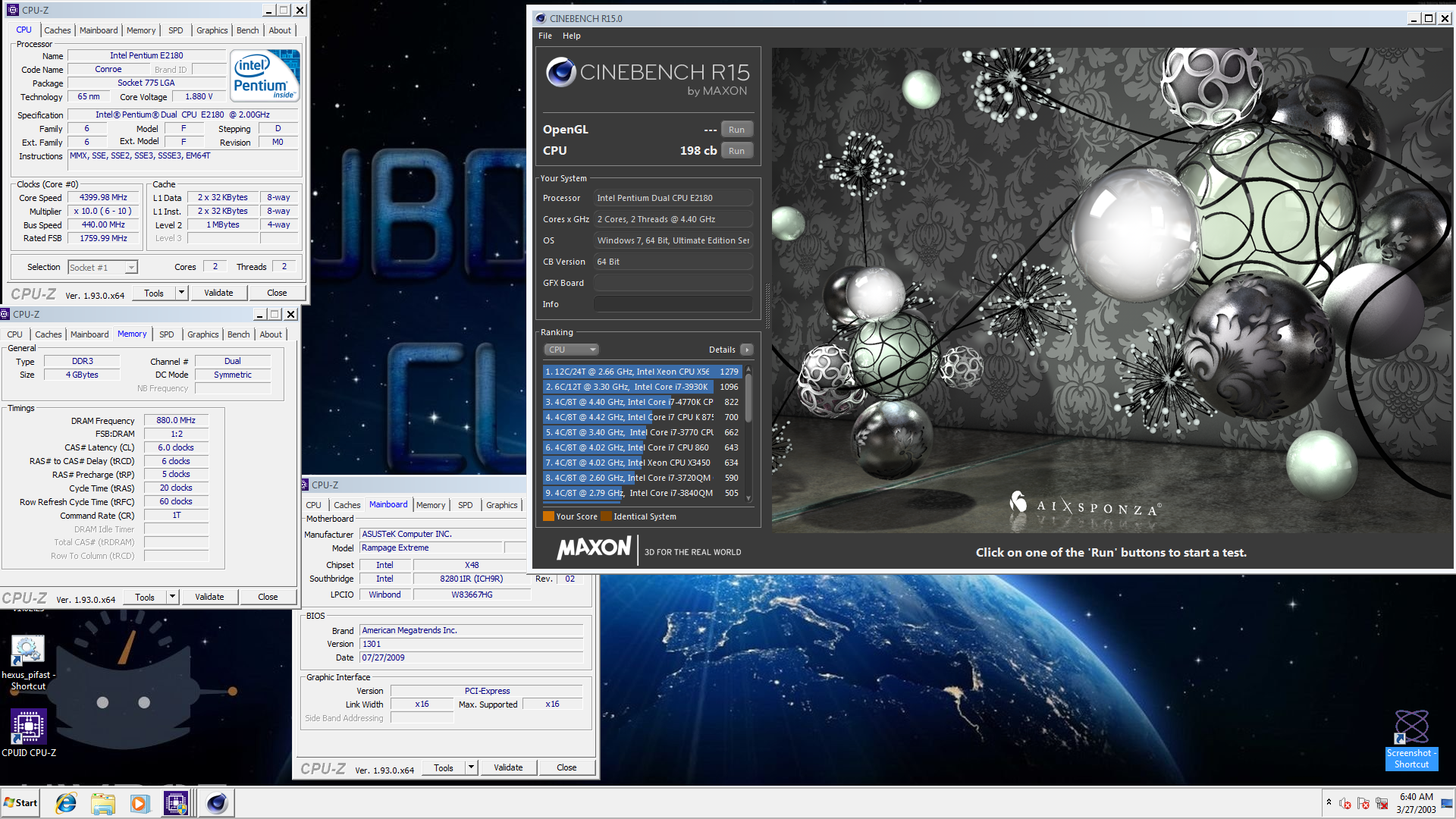The width and height of the screenshot is (1456, 819).
Task: Open Action Center flag tray icon
Action: [1363, 803]
